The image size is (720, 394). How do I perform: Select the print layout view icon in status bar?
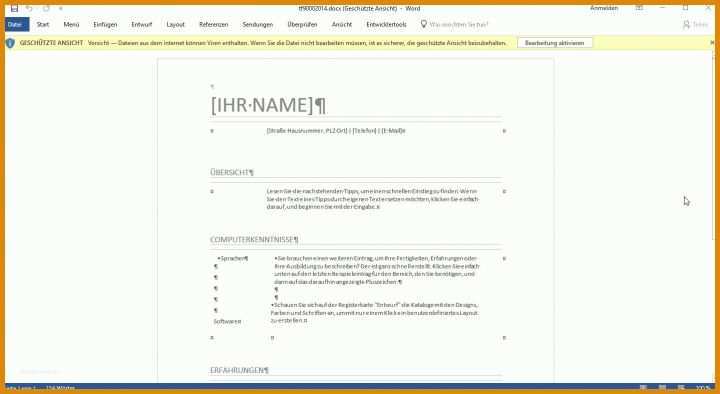(x=662, y=388)
